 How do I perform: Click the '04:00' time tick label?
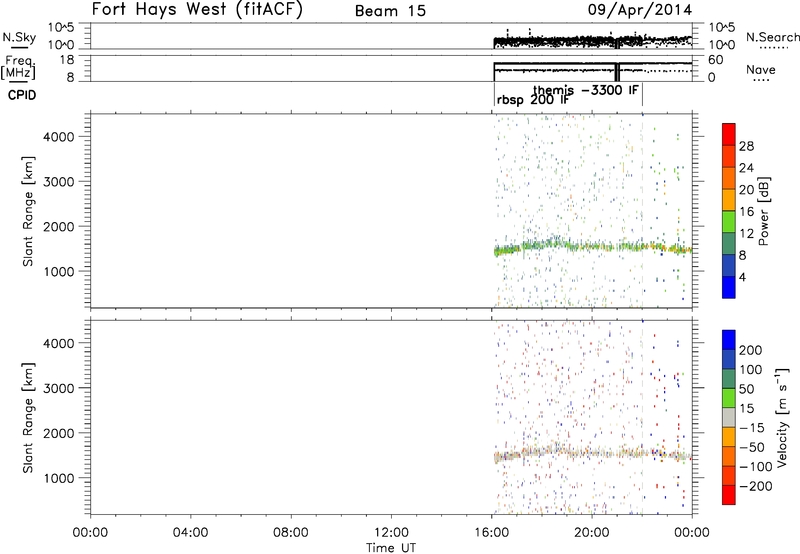click(191, 533)
